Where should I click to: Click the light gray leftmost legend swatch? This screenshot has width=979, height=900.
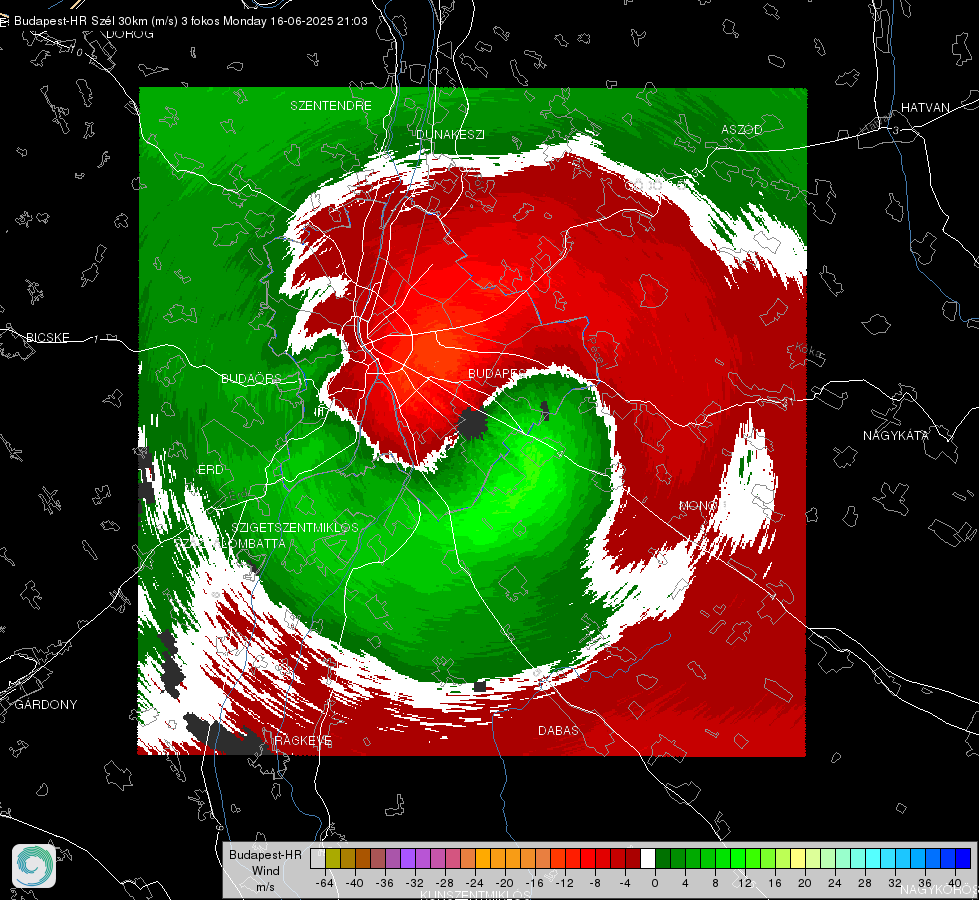tap(318, 858)
